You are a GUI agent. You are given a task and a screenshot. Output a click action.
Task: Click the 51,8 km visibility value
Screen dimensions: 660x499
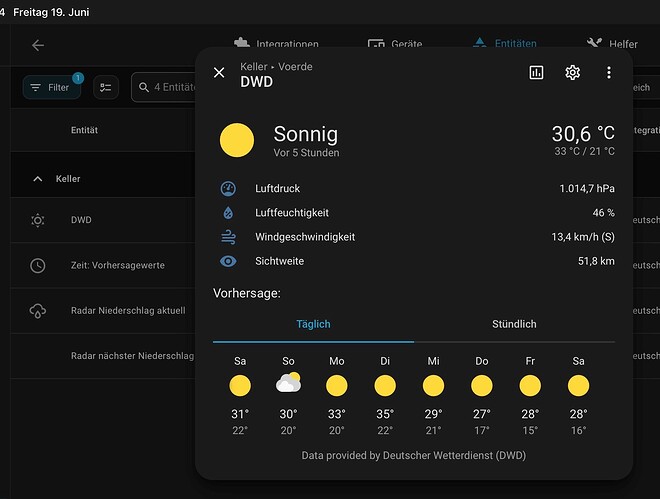pos(596,261)
